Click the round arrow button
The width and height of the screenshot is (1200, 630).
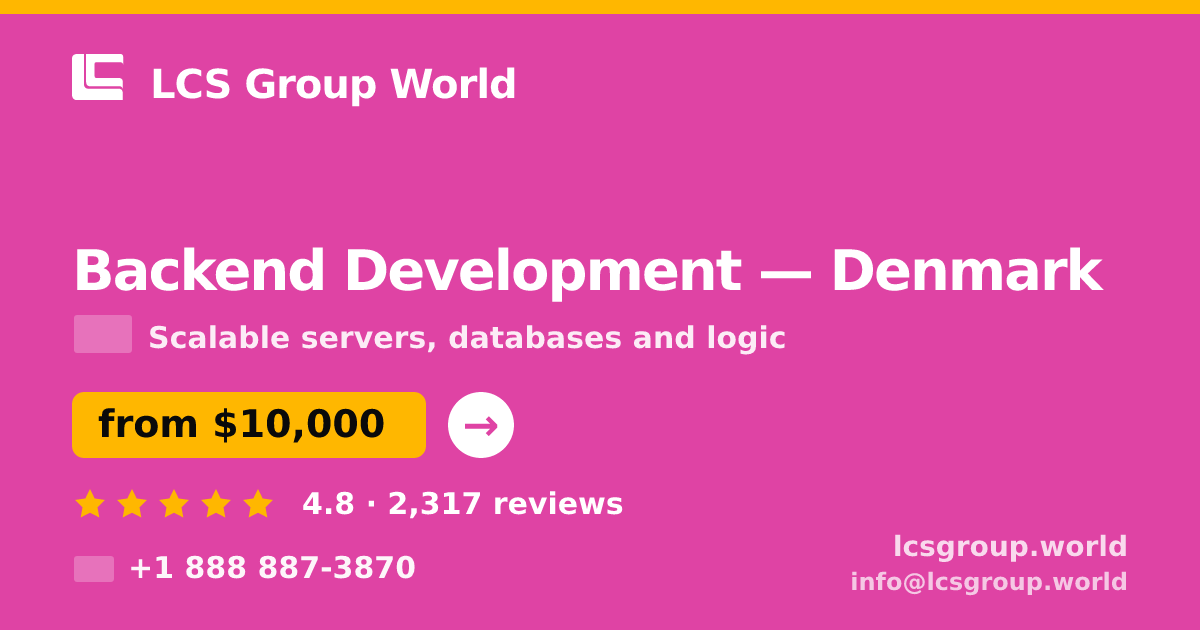[x=481, y=425]
